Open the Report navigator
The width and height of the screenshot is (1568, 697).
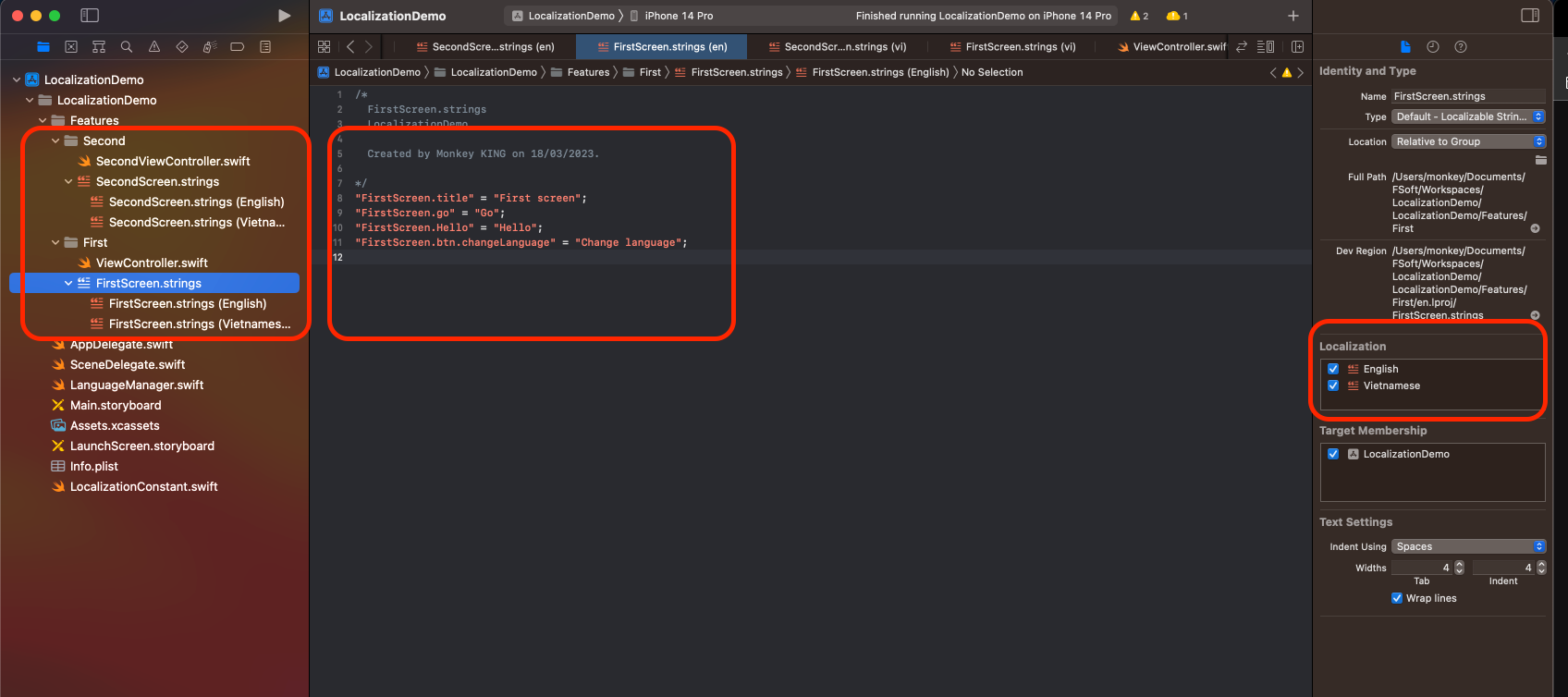tap(265, 46)
